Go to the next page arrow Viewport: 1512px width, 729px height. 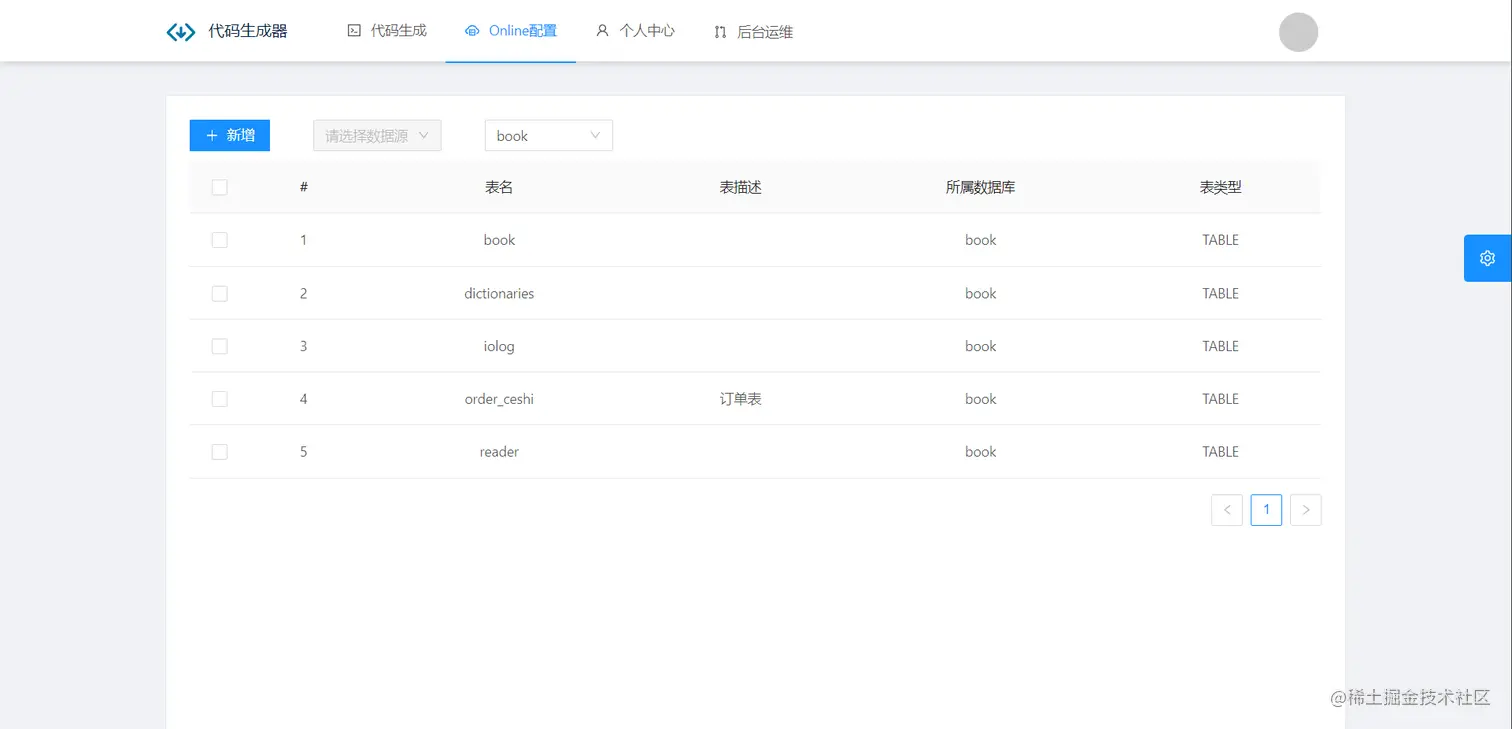click(x=1306, y=510)
